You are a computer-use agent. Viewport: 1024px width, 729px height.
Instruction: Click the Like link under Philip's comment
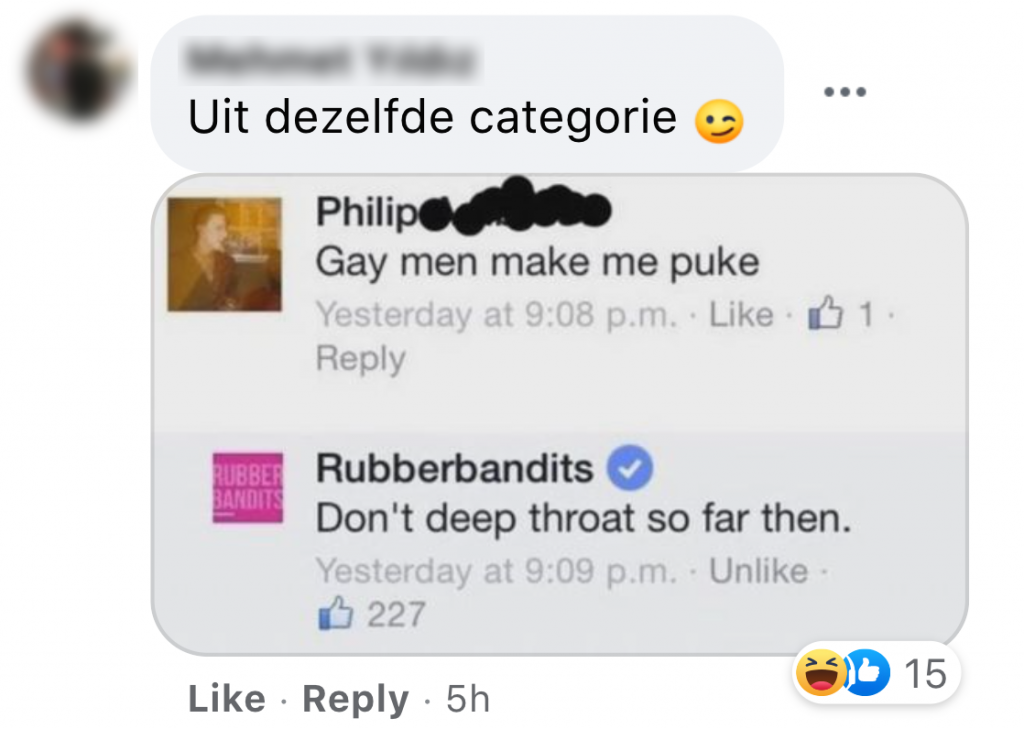pyautogui.click(x=741, y=314)
